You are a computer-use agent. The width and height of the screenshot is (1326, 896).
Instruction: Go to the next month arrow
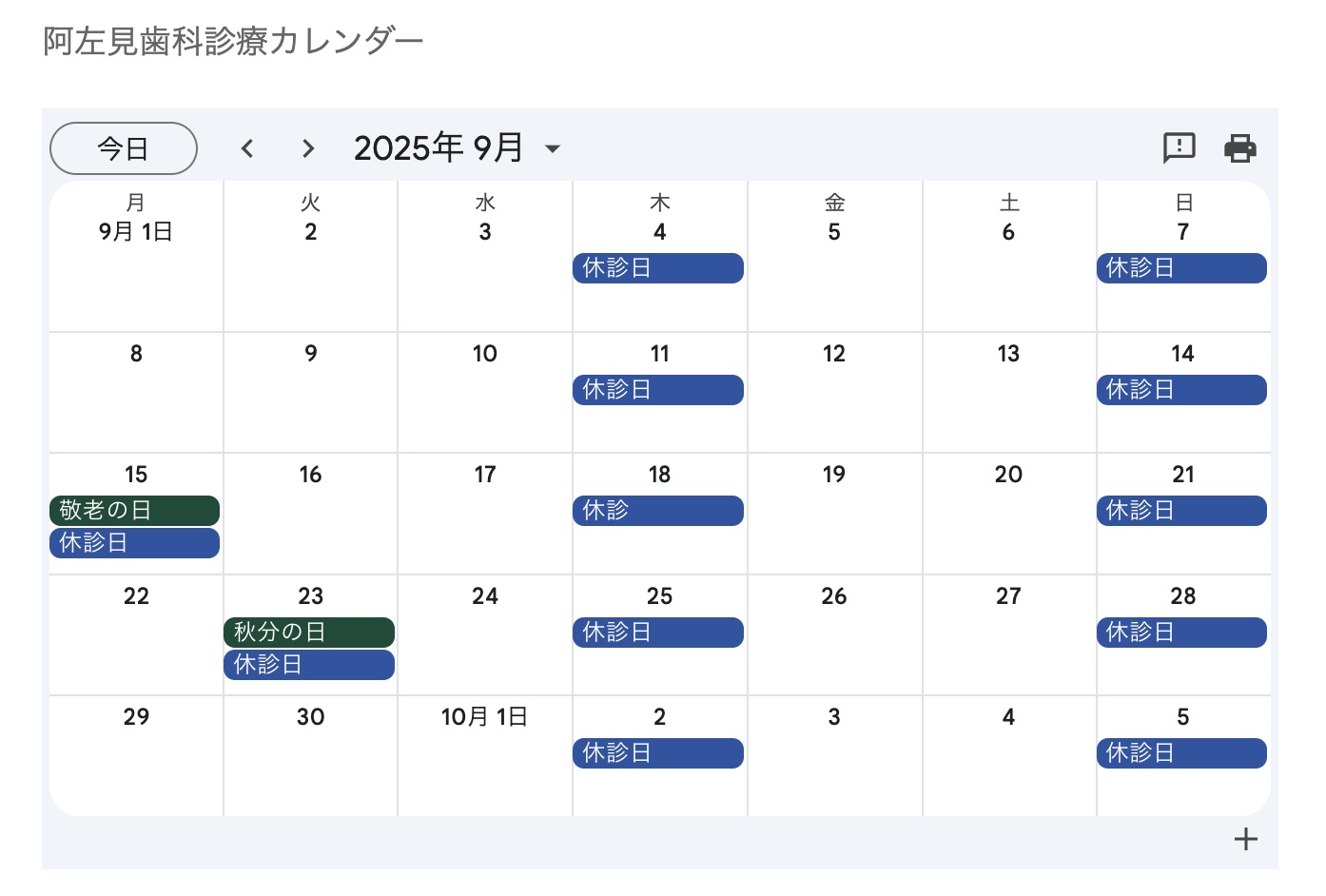click(x=307, y=148)
